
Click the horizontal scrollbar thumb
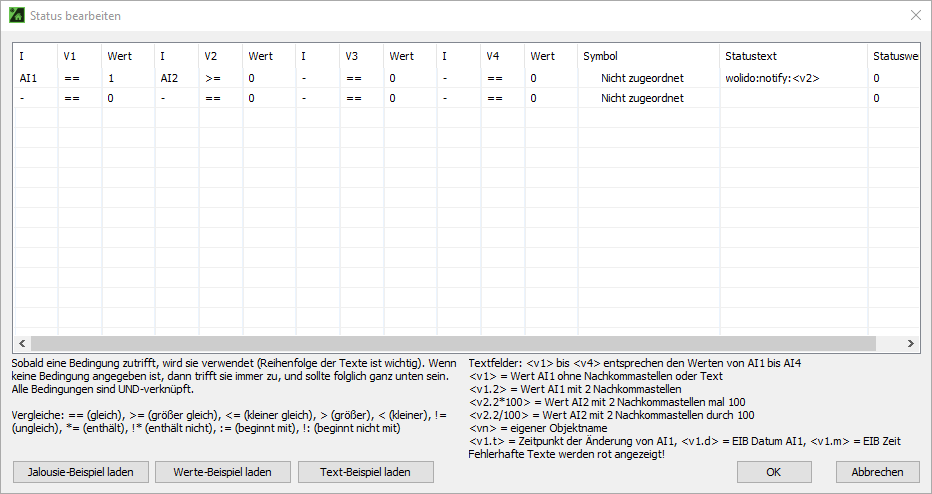point(453,343)
